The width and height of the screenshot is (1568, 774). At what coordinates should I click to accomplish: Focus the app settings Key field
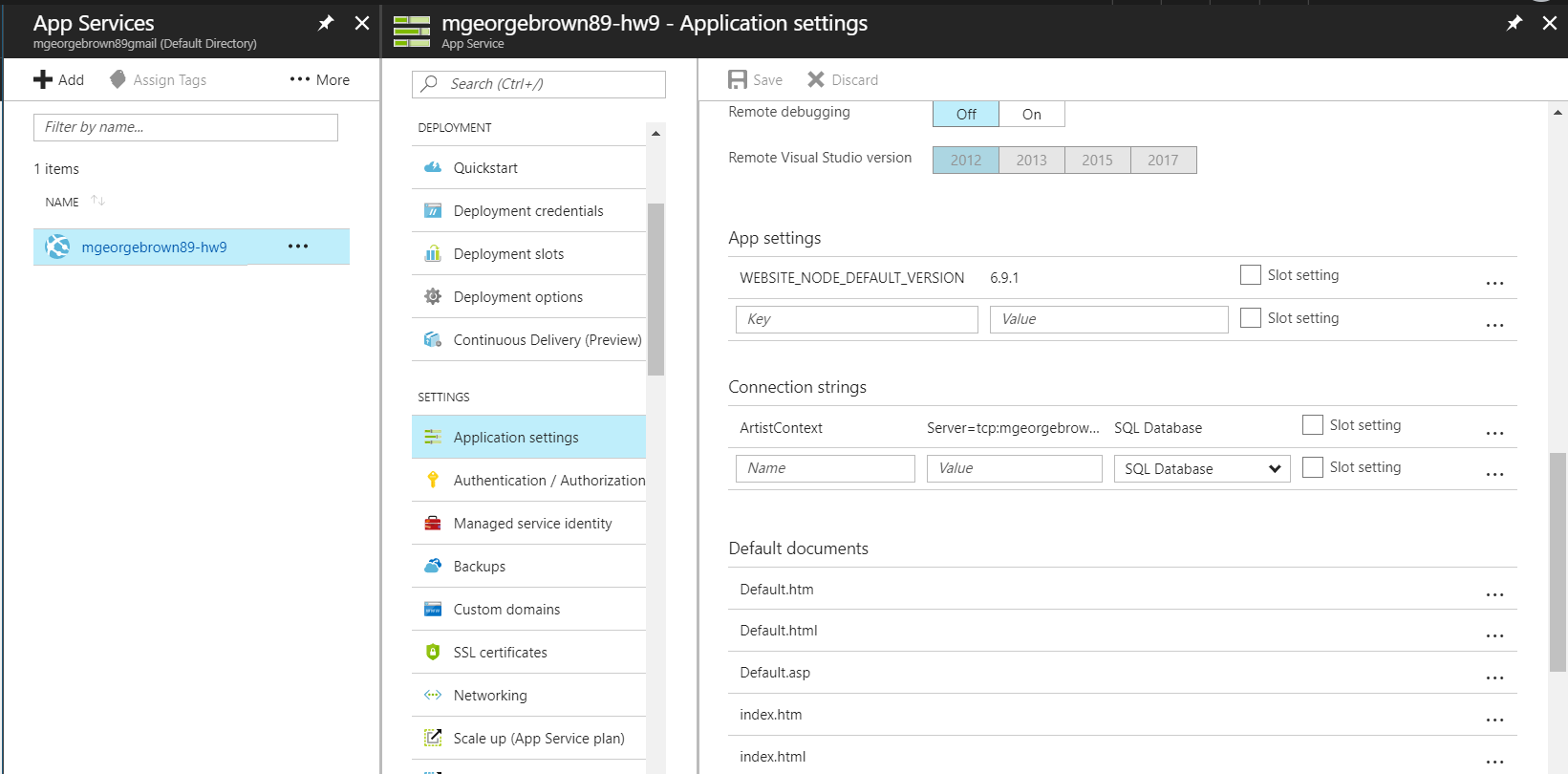pyautogui.click(x=857, y=319)
